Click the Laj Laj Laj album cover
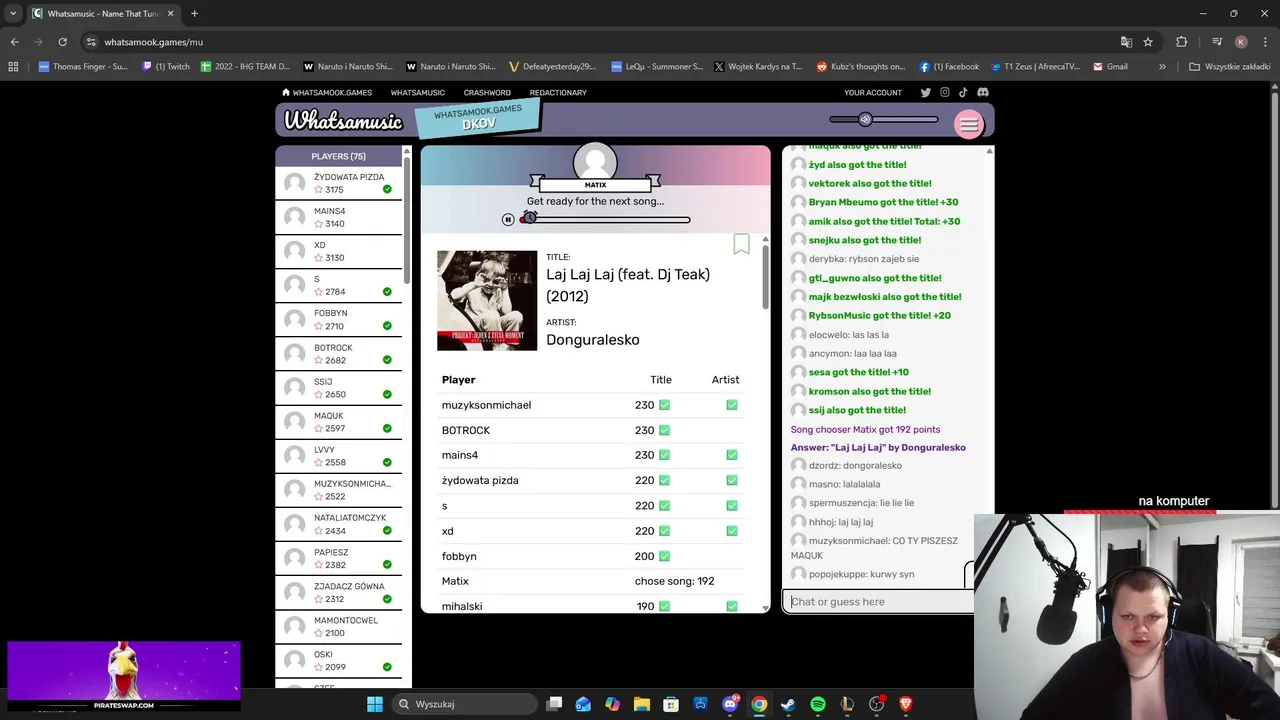This screenshot has height=720, width=1280. [487, 300]
